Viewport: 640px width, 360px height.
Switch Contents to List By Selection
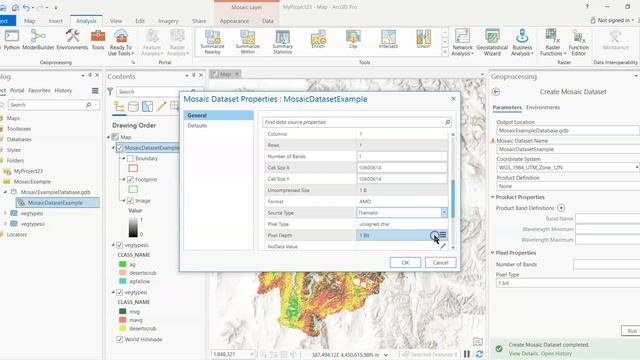147,107
